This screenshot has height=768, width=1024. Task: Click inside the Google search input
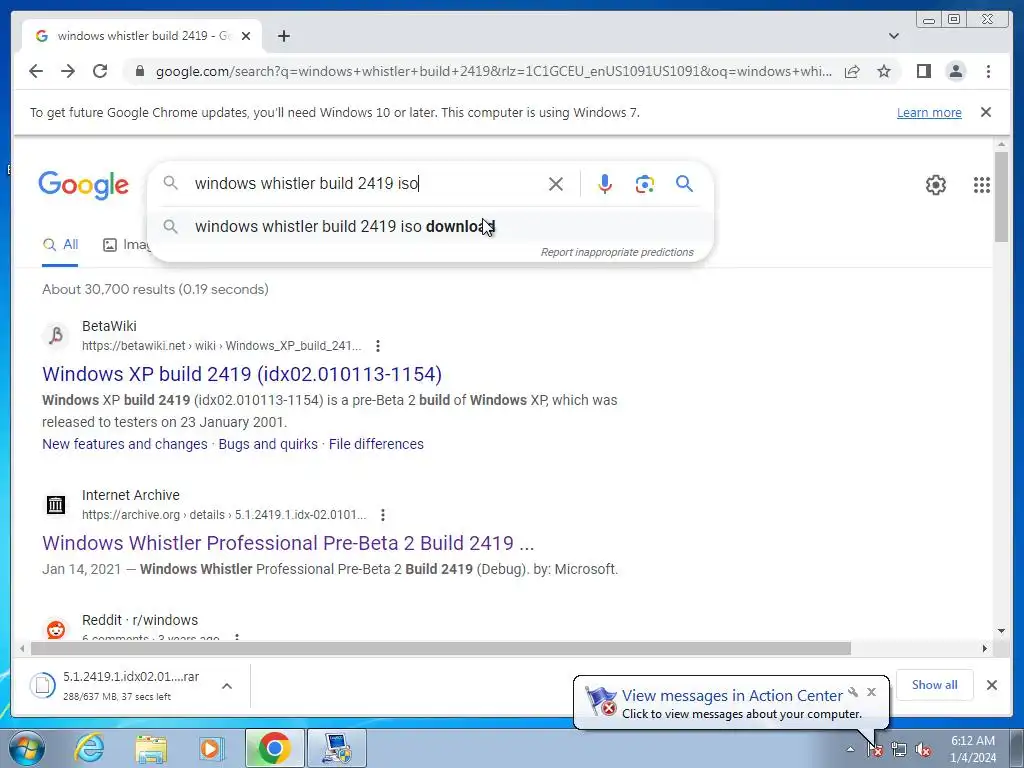tap(366, 184)
